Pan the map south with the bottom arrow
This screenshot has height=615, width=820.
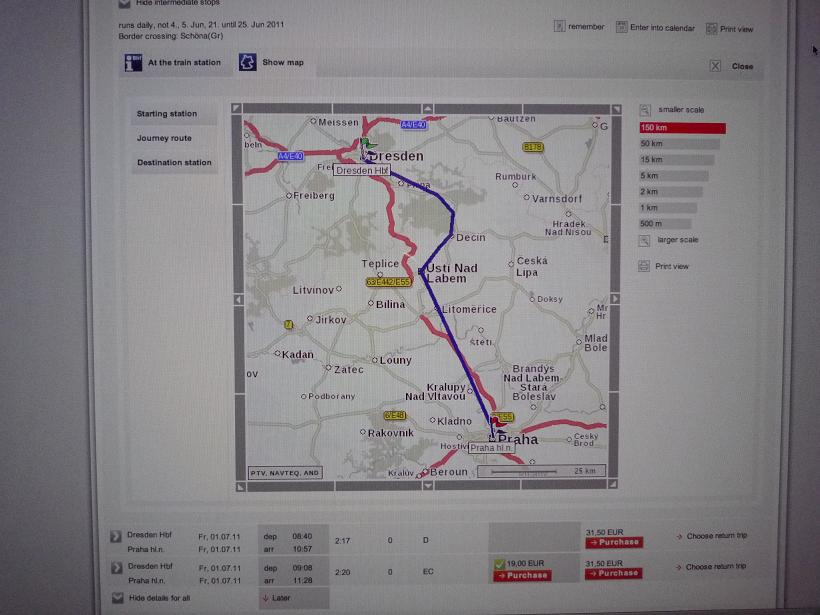tap(428, 486)
